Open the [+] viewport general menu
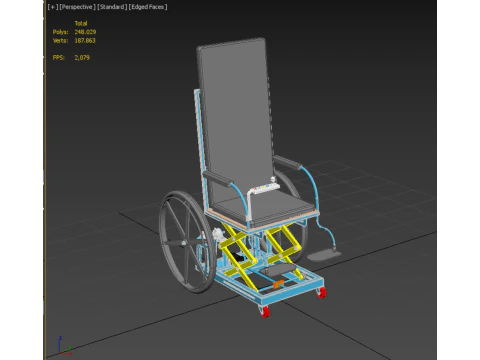 click(52, 7)
